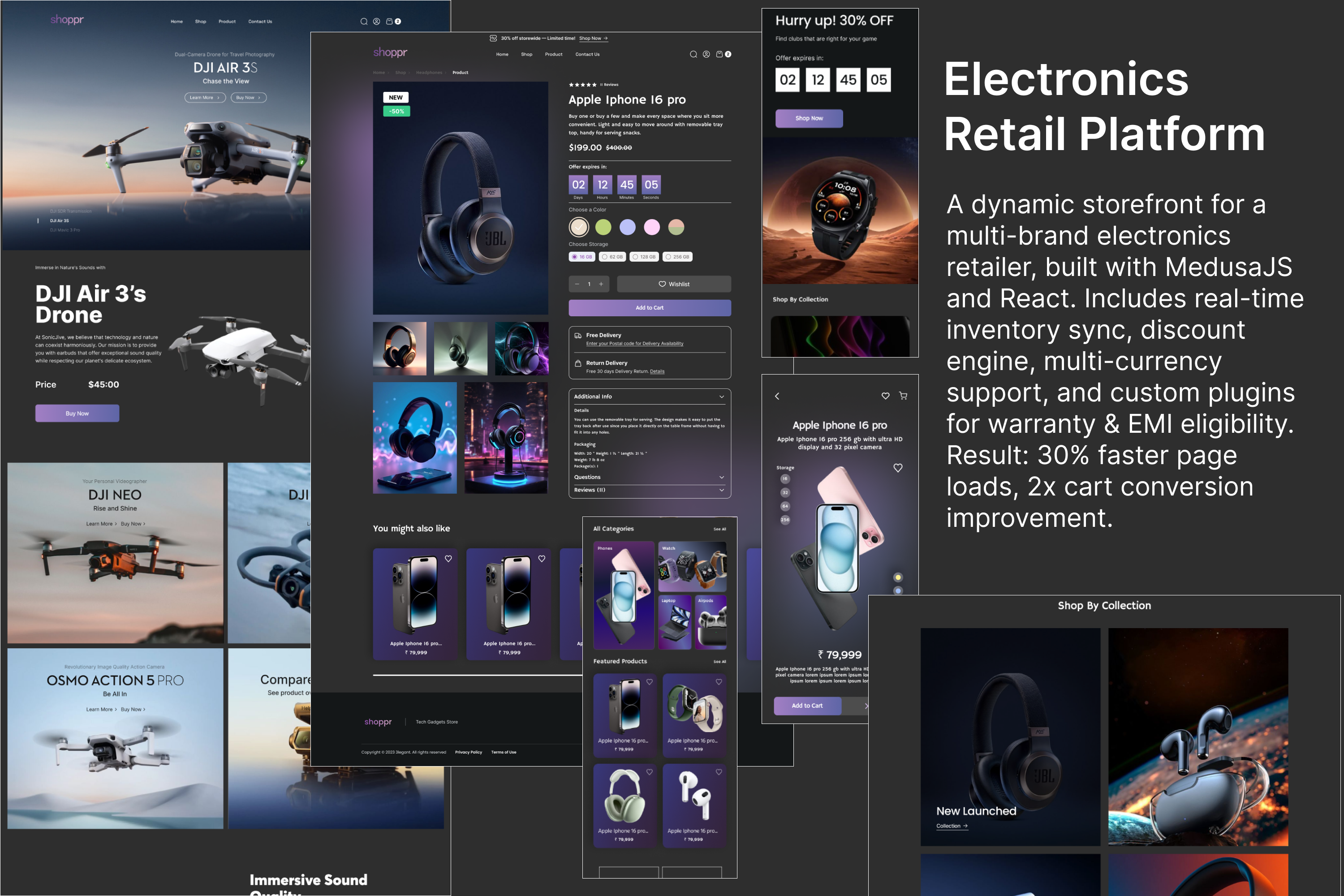Heart the featured black iPhone card
Viewport: 1344px width, 896px height.
point(650,682)
